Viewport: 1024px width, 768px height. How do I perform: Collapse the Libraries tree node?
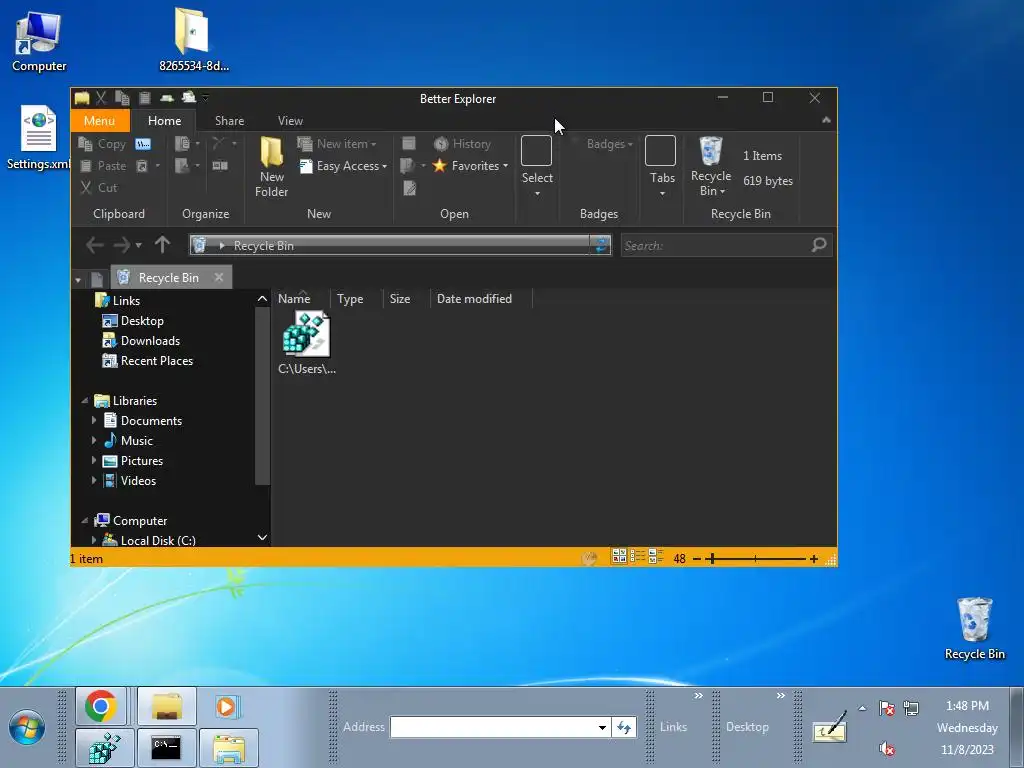(x=85, y=400)
